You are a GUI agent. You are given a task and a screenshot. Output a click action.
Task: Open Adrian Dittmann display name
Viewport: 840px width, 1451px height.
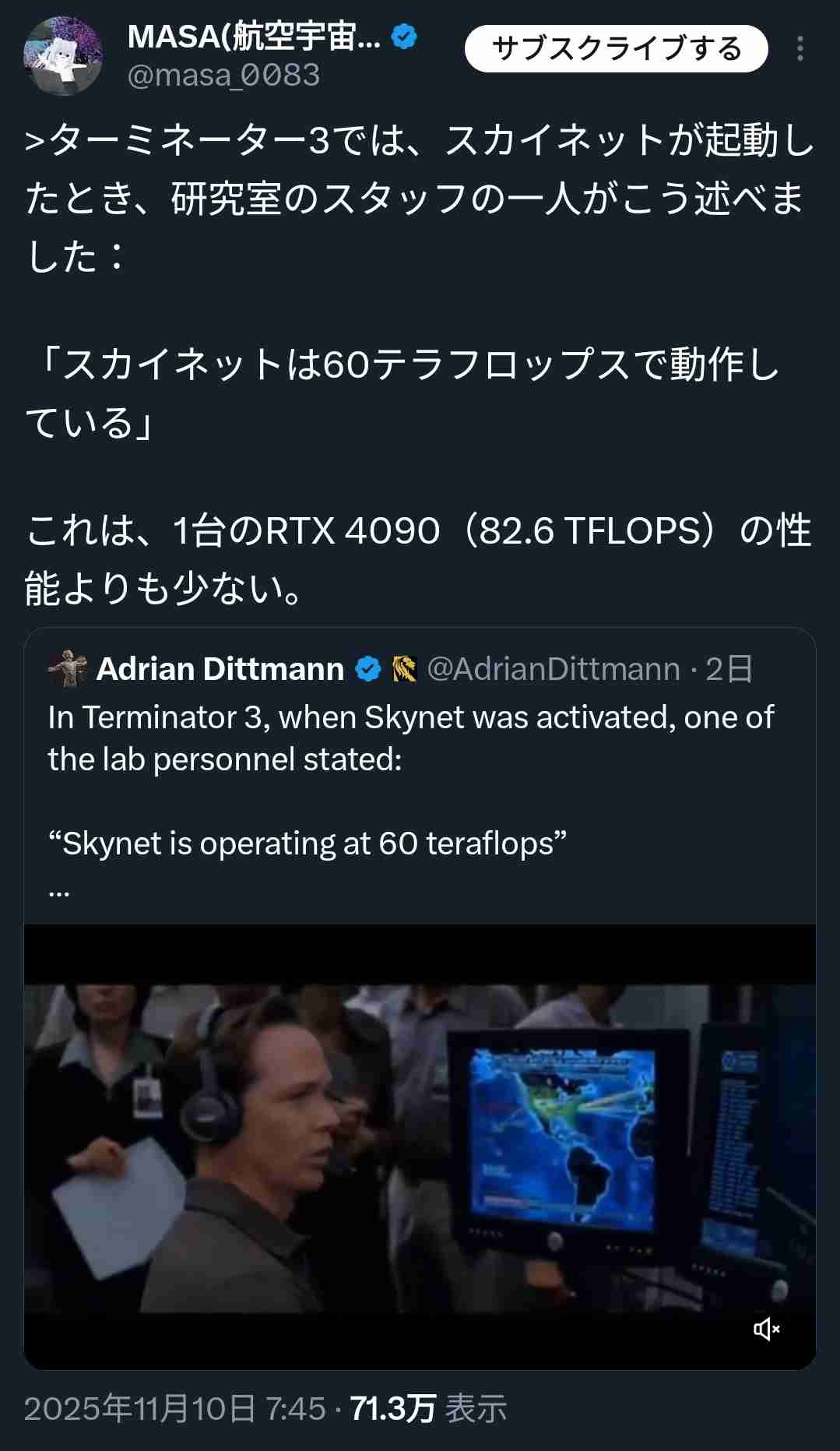pos(220,669)
